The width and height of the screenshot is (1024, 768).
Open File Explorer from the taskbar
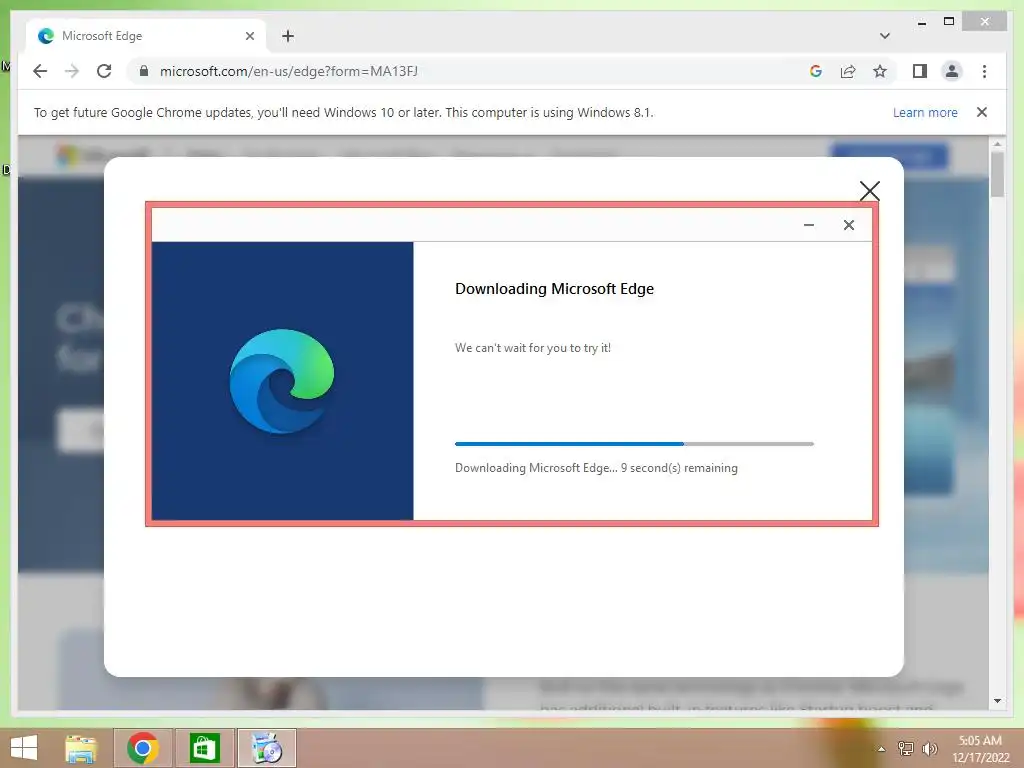coord(81,748)
